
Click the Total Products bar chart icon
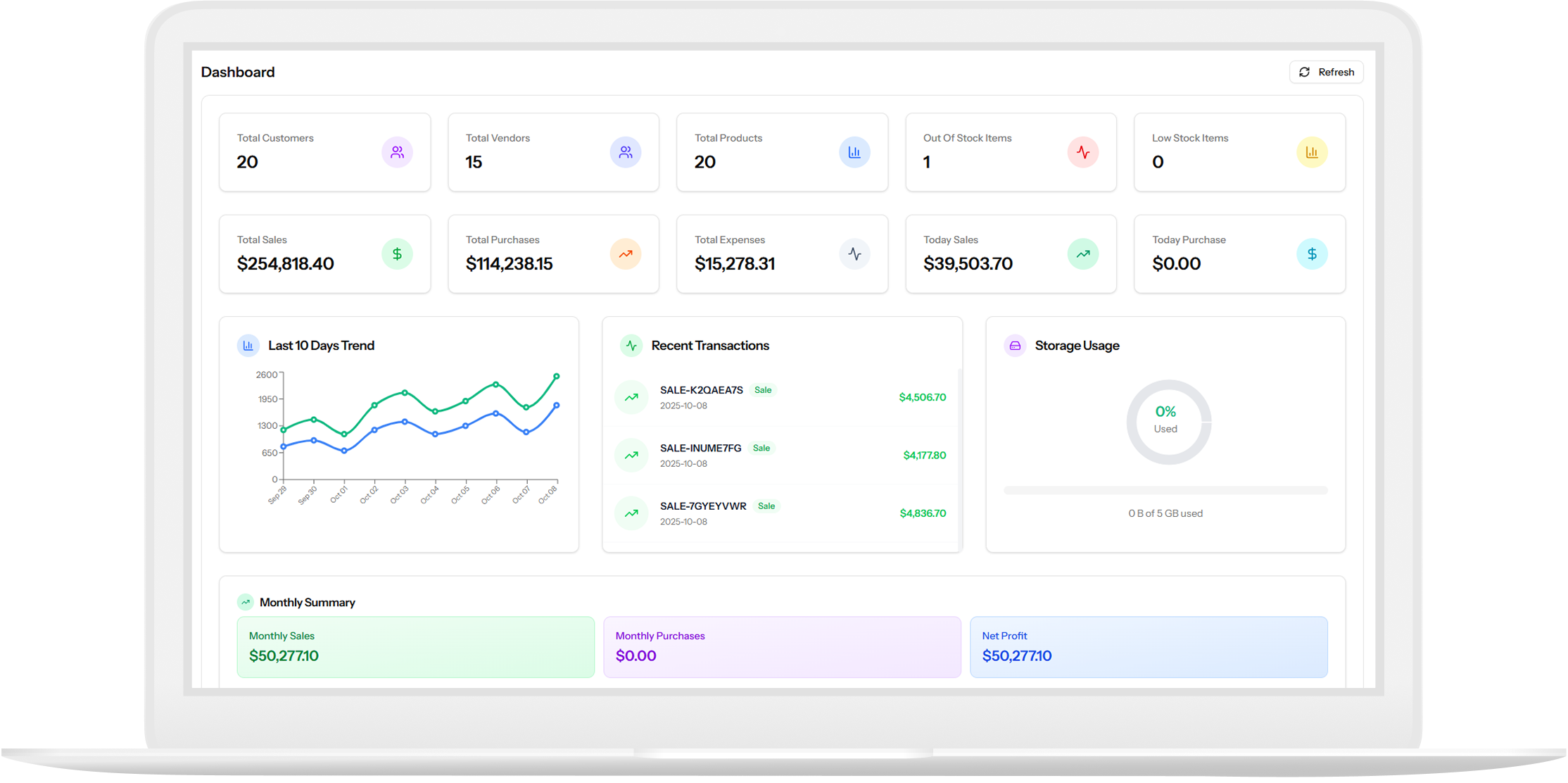click(854, 152)
